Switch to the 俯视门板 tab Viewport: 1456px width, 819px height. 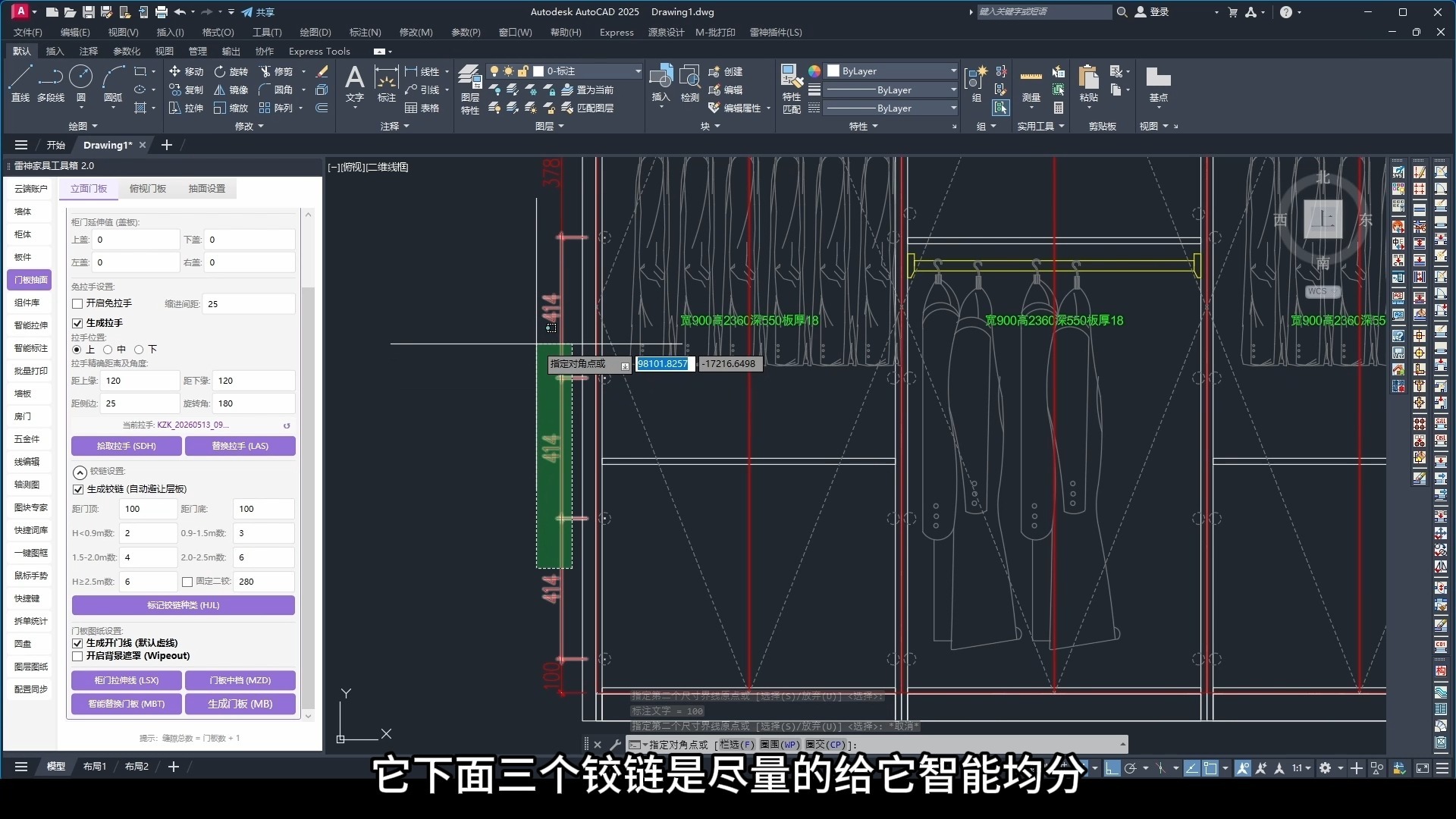tap(148, 189)
